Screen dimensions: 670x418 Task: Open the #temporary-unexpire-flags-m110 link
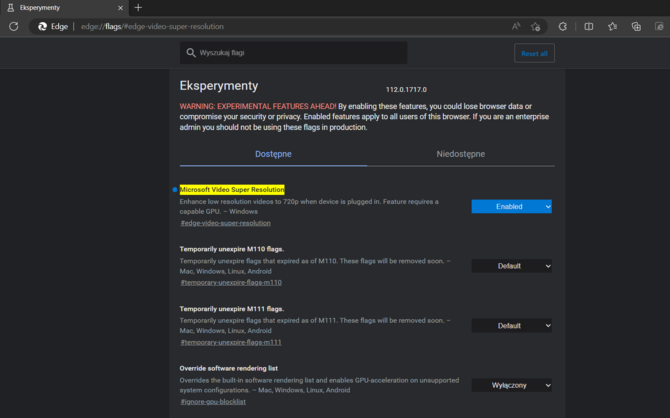point(231,283)
